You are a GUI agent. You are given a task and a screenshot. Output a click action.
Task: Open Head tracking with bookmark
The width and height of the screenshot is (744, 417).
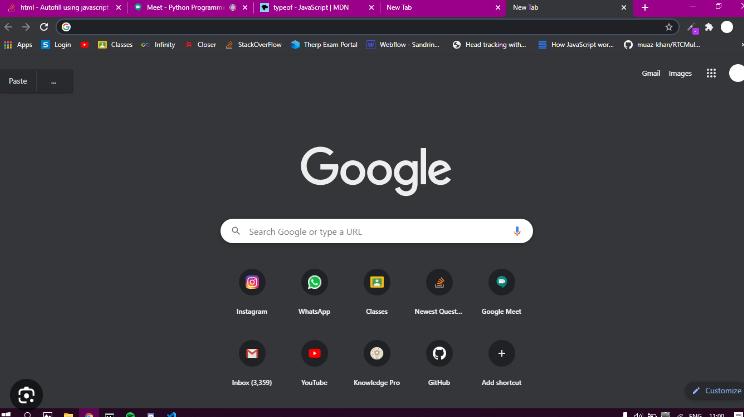489,45
